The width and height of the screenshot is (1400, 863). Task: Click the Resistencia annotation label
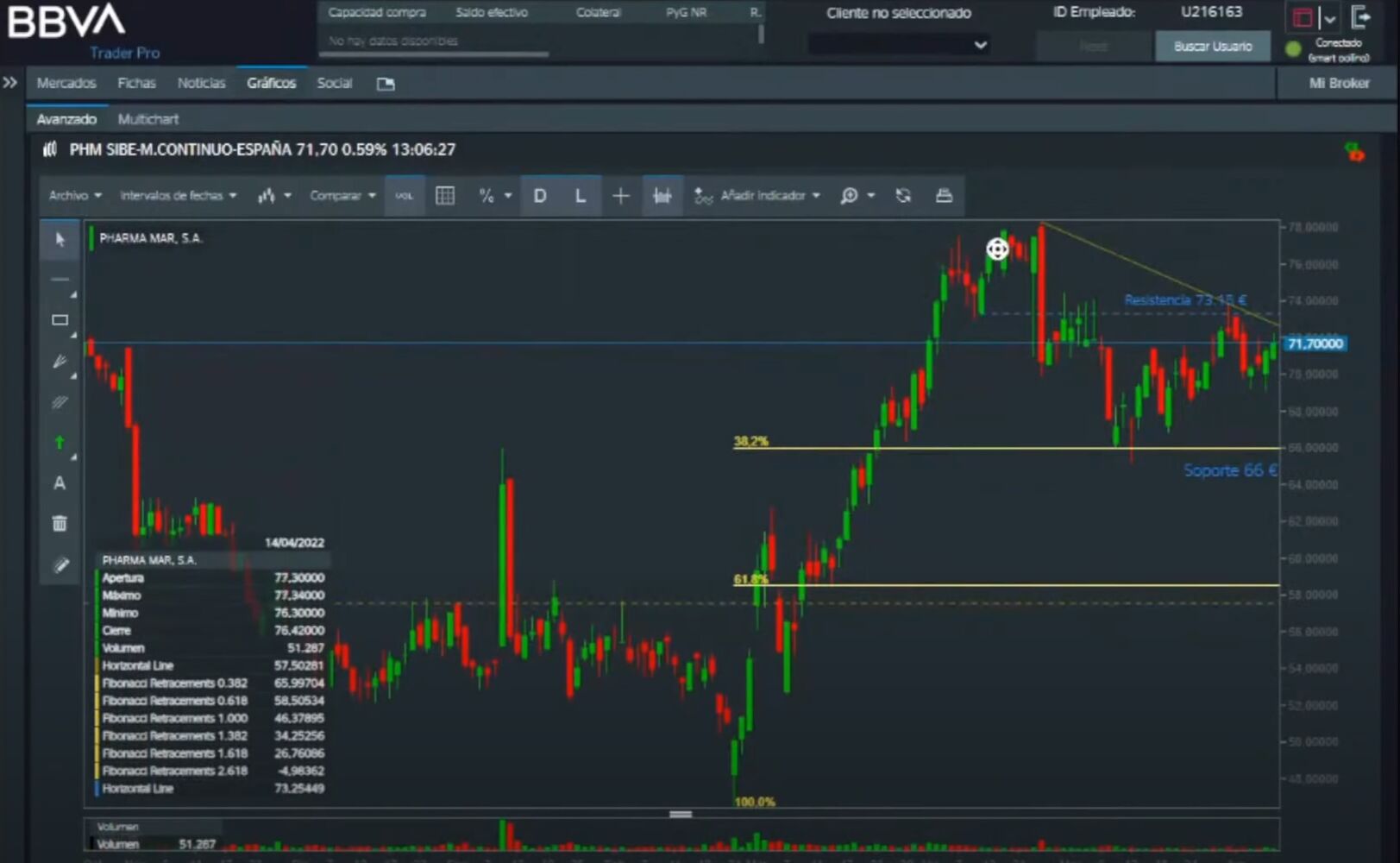1185,300
